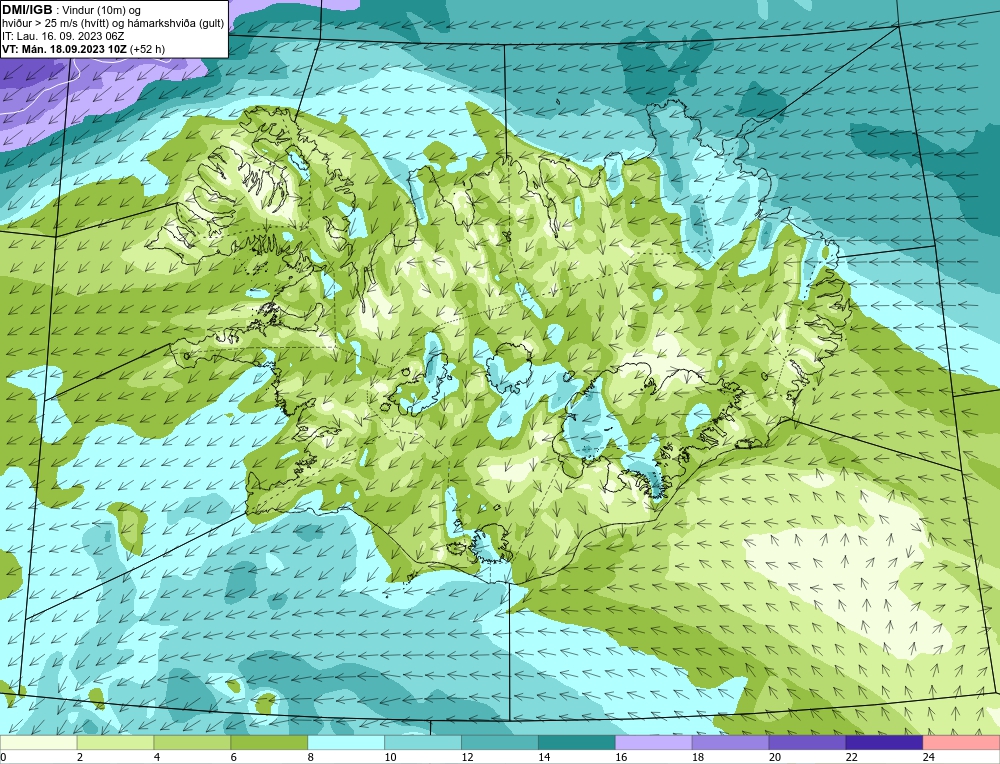Viewport: 1000px width, 764px height.
Task: Click the 'IT: Lau. 16. 09. 2023 06Z' initial time line
Action: (x=63, y=36)
